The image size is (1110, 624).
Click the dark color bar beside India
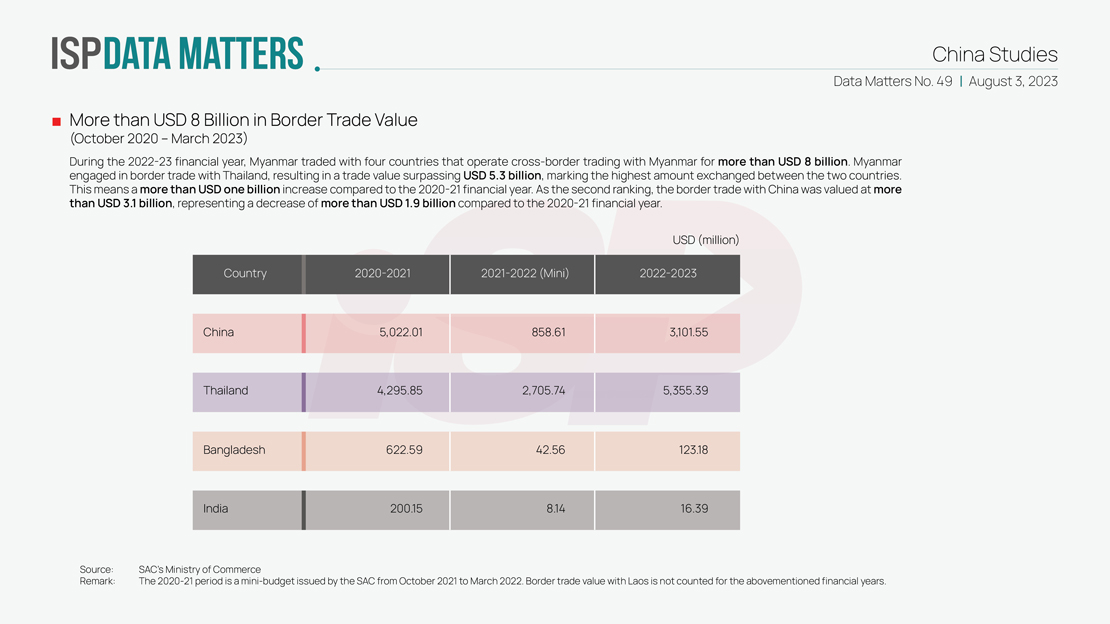[303, 510]
